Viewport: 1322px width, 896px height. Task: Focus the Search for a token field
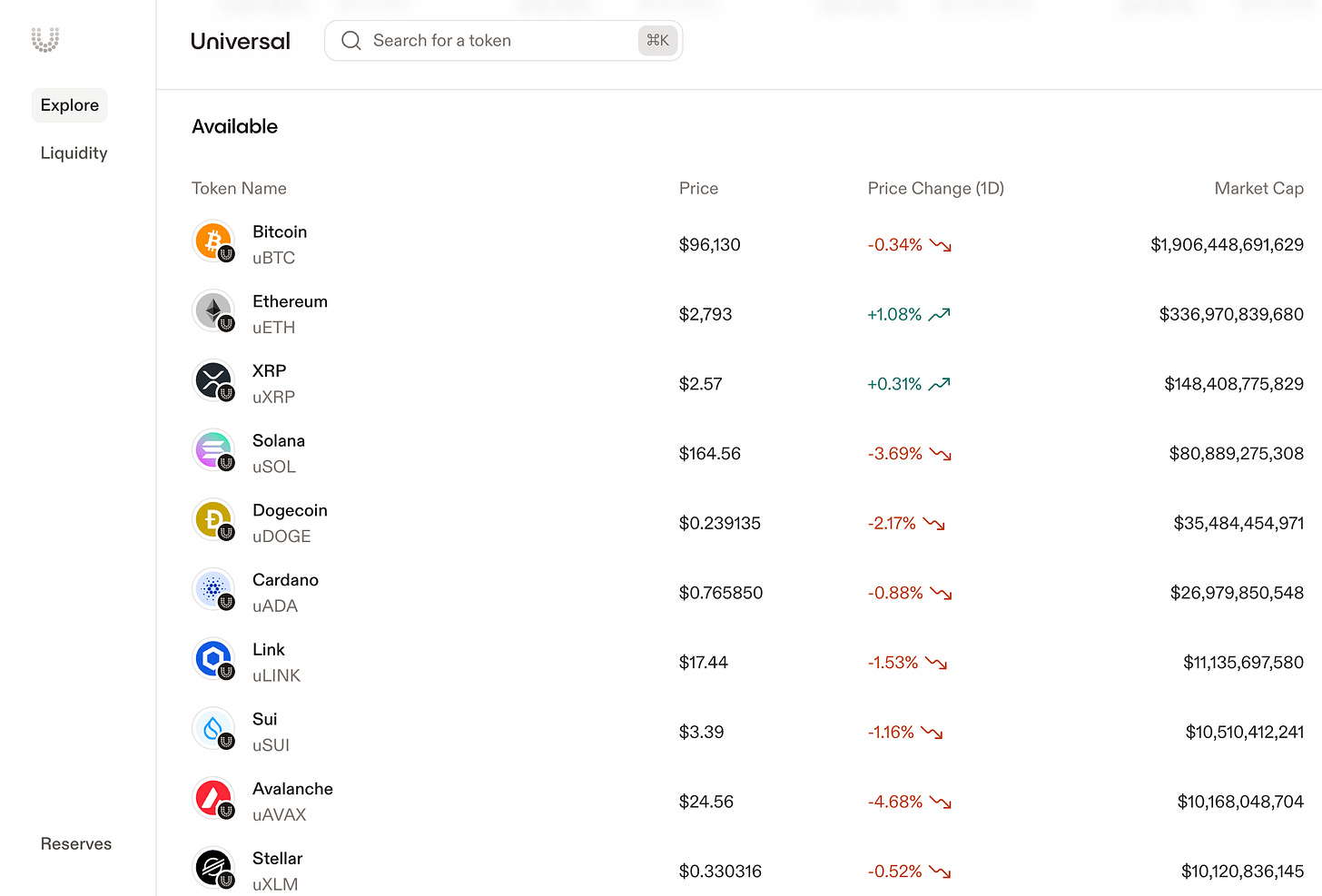[503, 41]
